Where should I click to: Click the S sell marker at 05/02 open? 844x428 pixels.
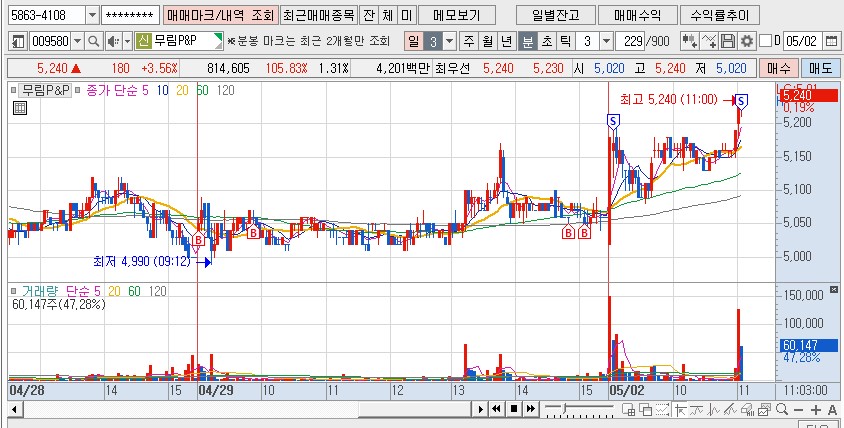point(613,121)
